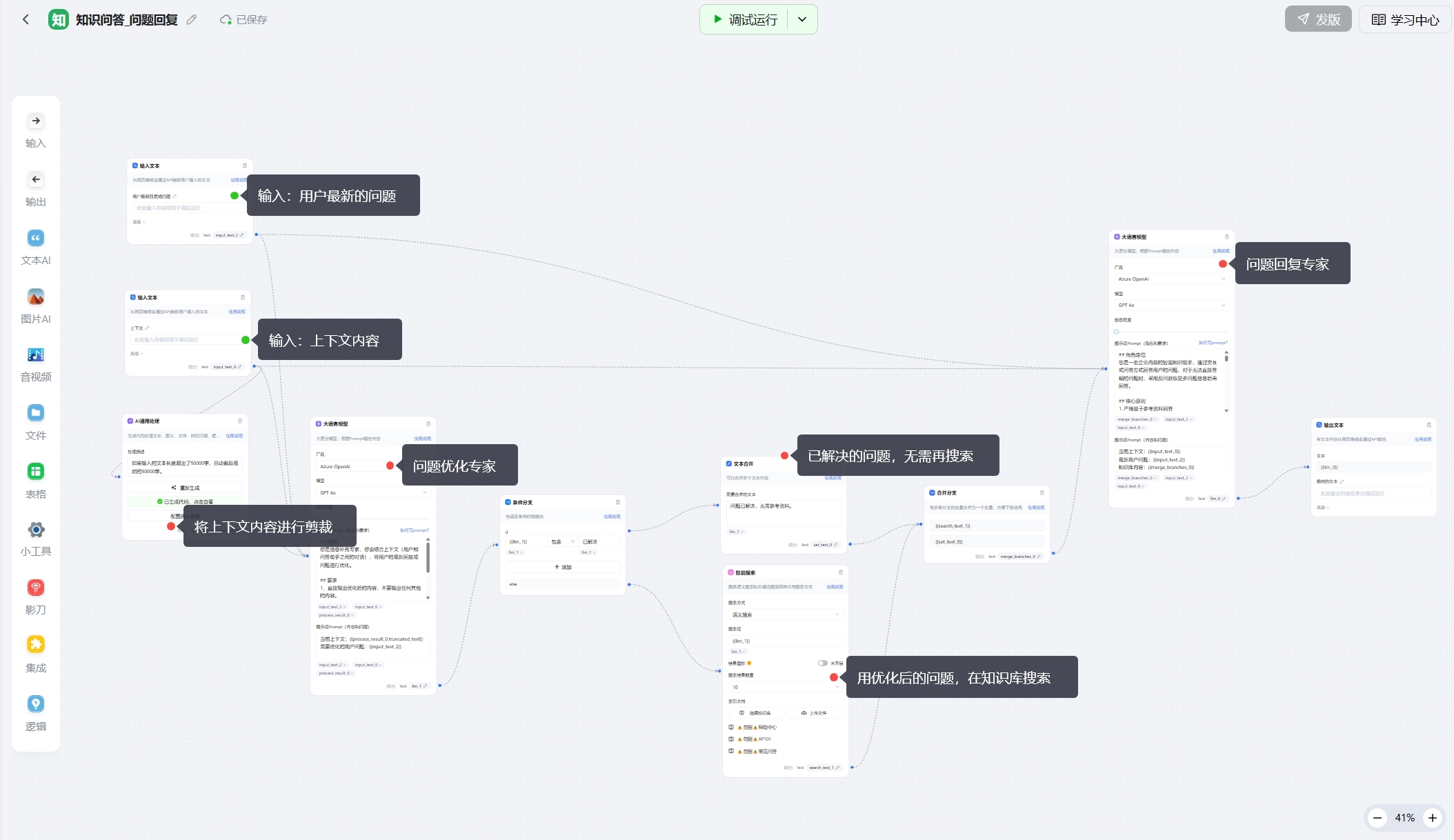Open the 语义搜索 search mode dropdown
Image resolution: width=1454 pixels, height=840 pixels.
pyautogui.click(x=784, y=614)
